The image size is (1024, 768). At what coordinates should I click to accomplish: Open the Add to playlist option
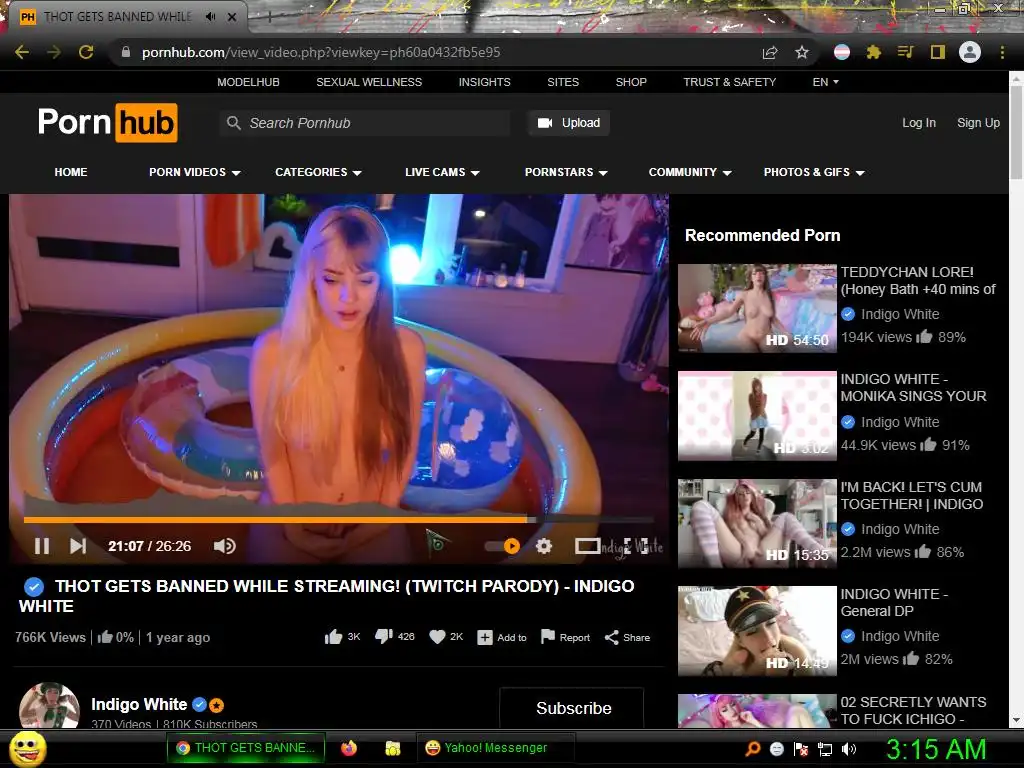pos(502,637)
